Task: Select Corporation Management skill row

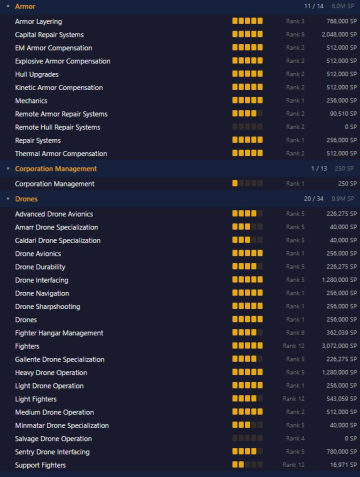Action: [x=180, y=184]
